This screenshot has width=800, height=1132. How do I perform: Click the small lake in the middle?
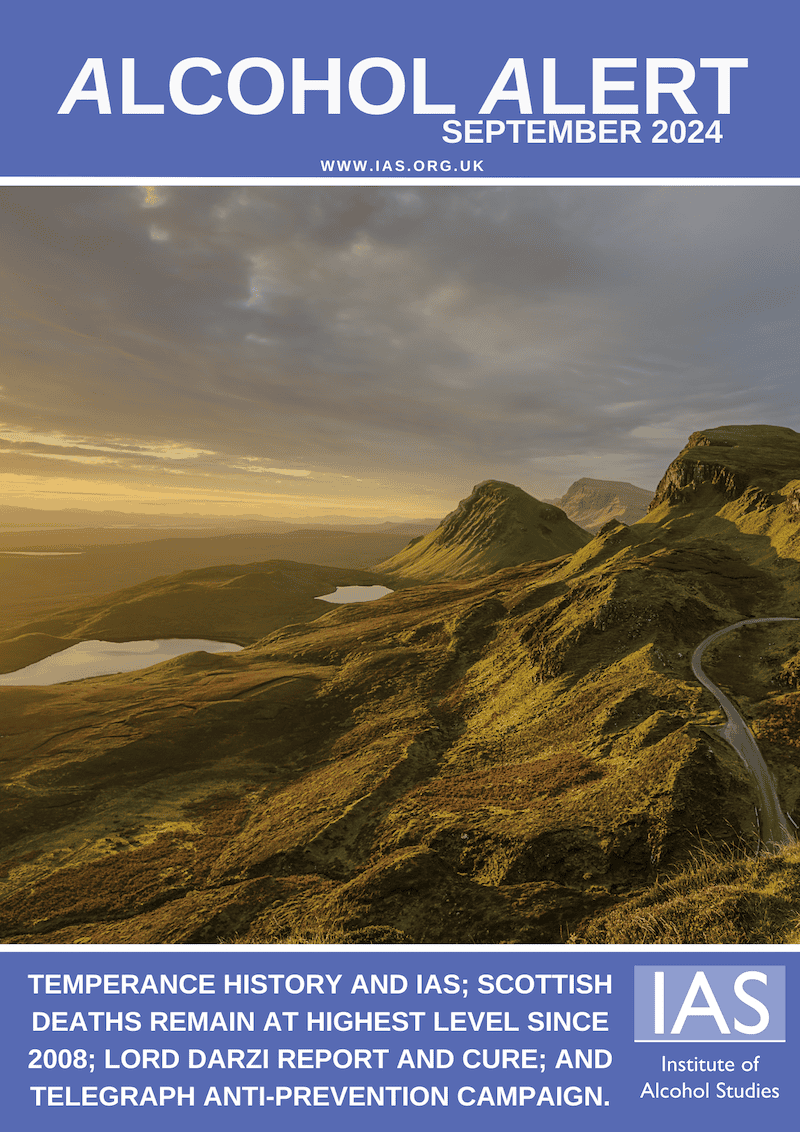click(355, 593)
